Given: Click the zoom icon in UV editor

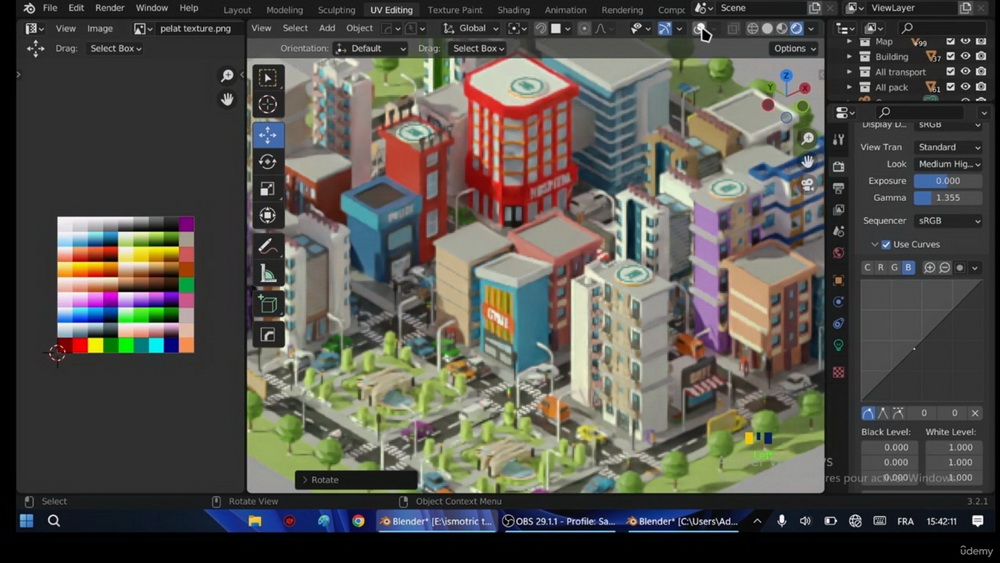Looking at the screenshot, I should [227, 77].
